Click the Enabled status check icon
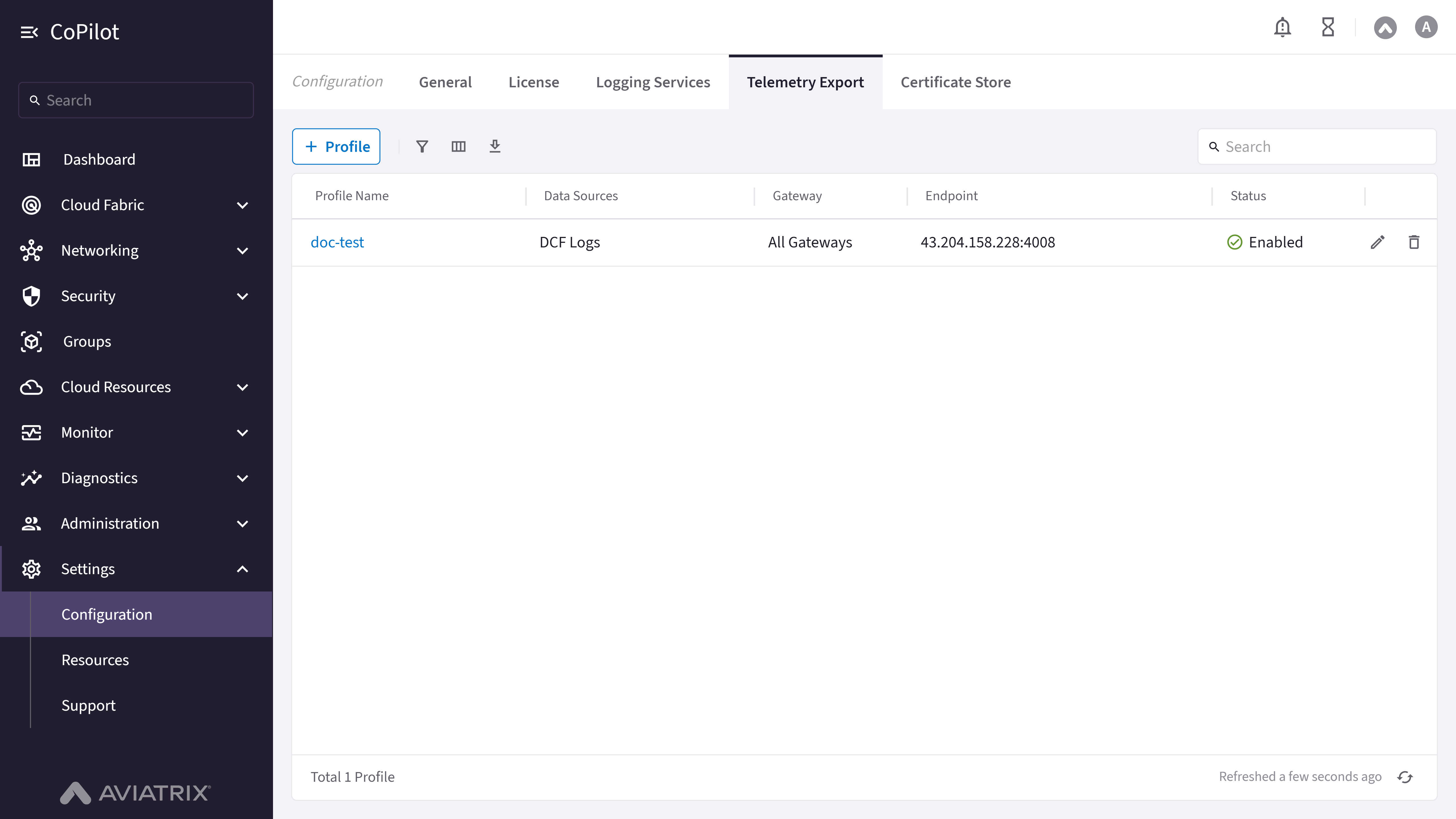 click(x=1235, y=243)
